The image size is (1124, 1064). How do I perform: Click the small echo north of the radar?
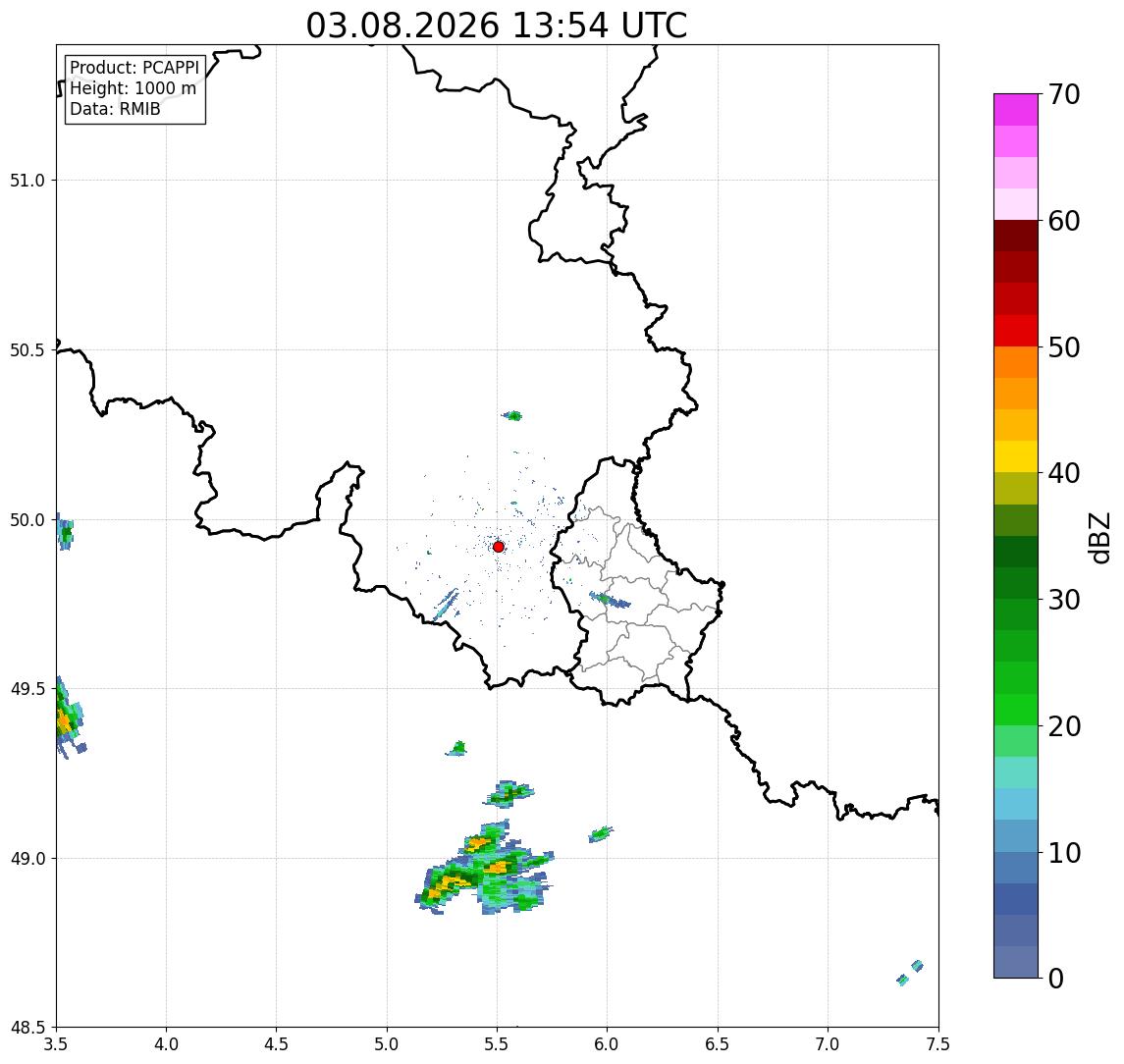point(511,416)
